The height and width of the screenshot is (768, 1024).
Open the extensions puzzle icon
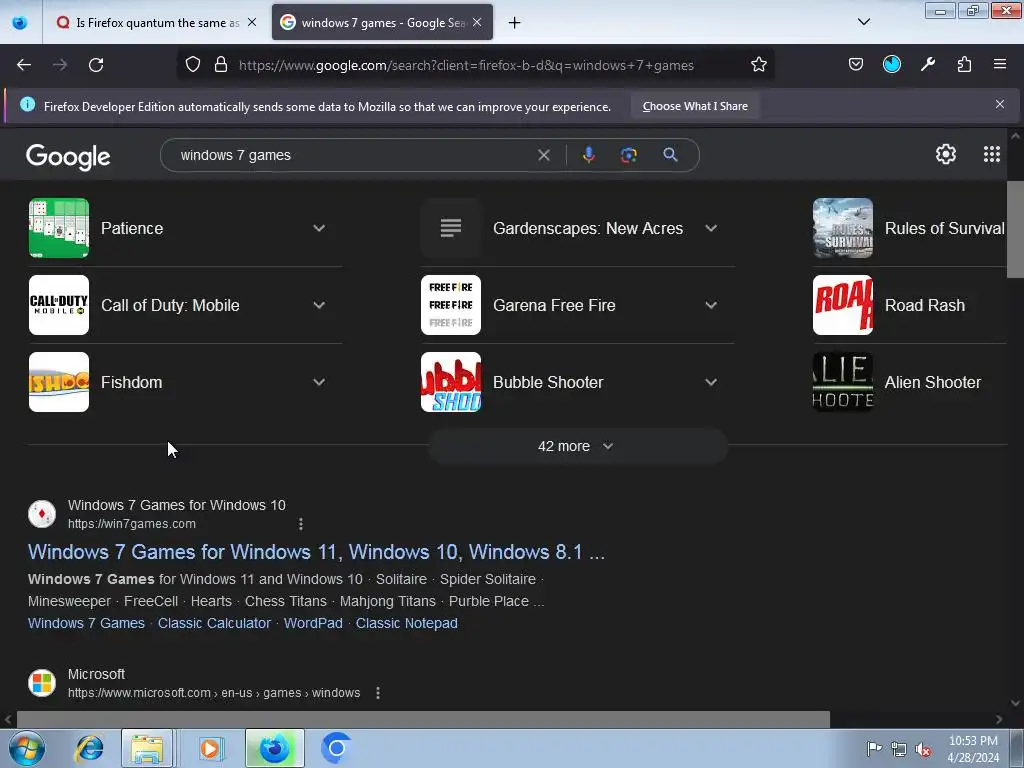[x=964, y=64]
